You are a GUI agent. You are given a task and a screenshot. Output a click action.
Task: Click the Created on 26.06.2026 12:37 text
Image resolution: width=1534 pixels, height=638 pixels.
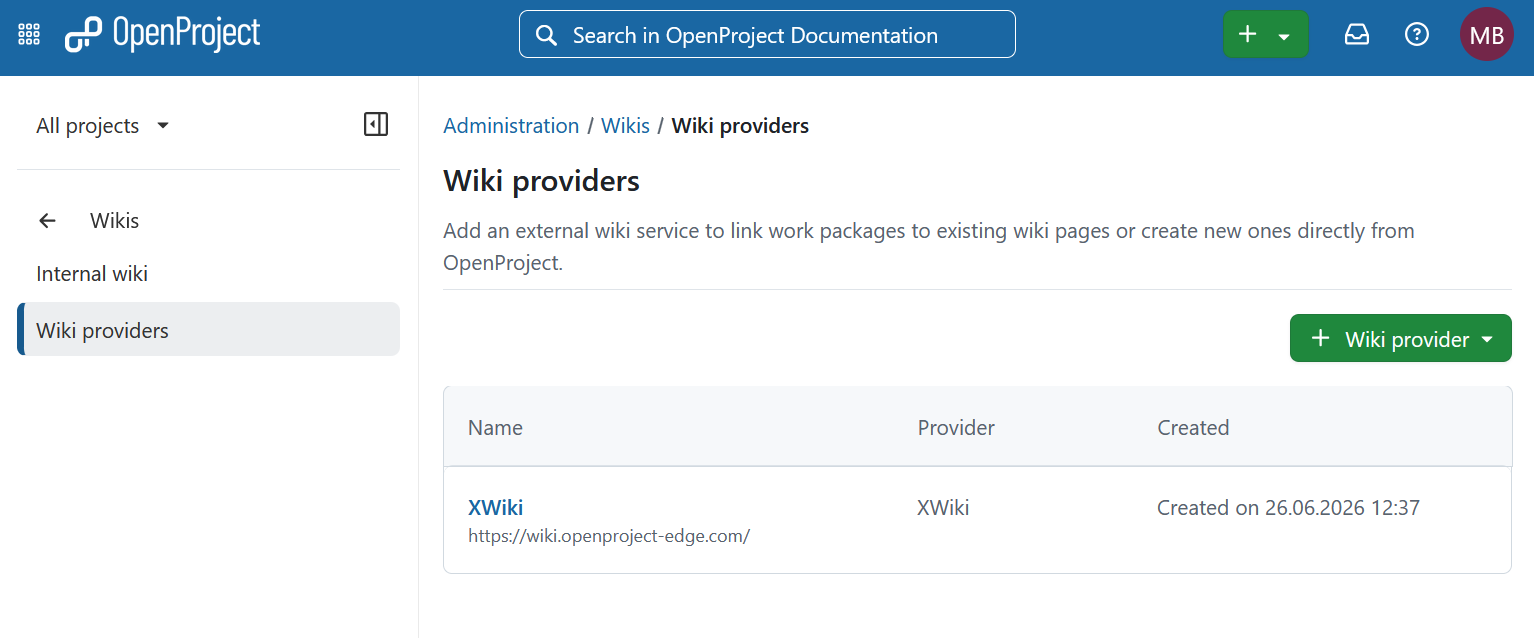[x=1288, y=508]
